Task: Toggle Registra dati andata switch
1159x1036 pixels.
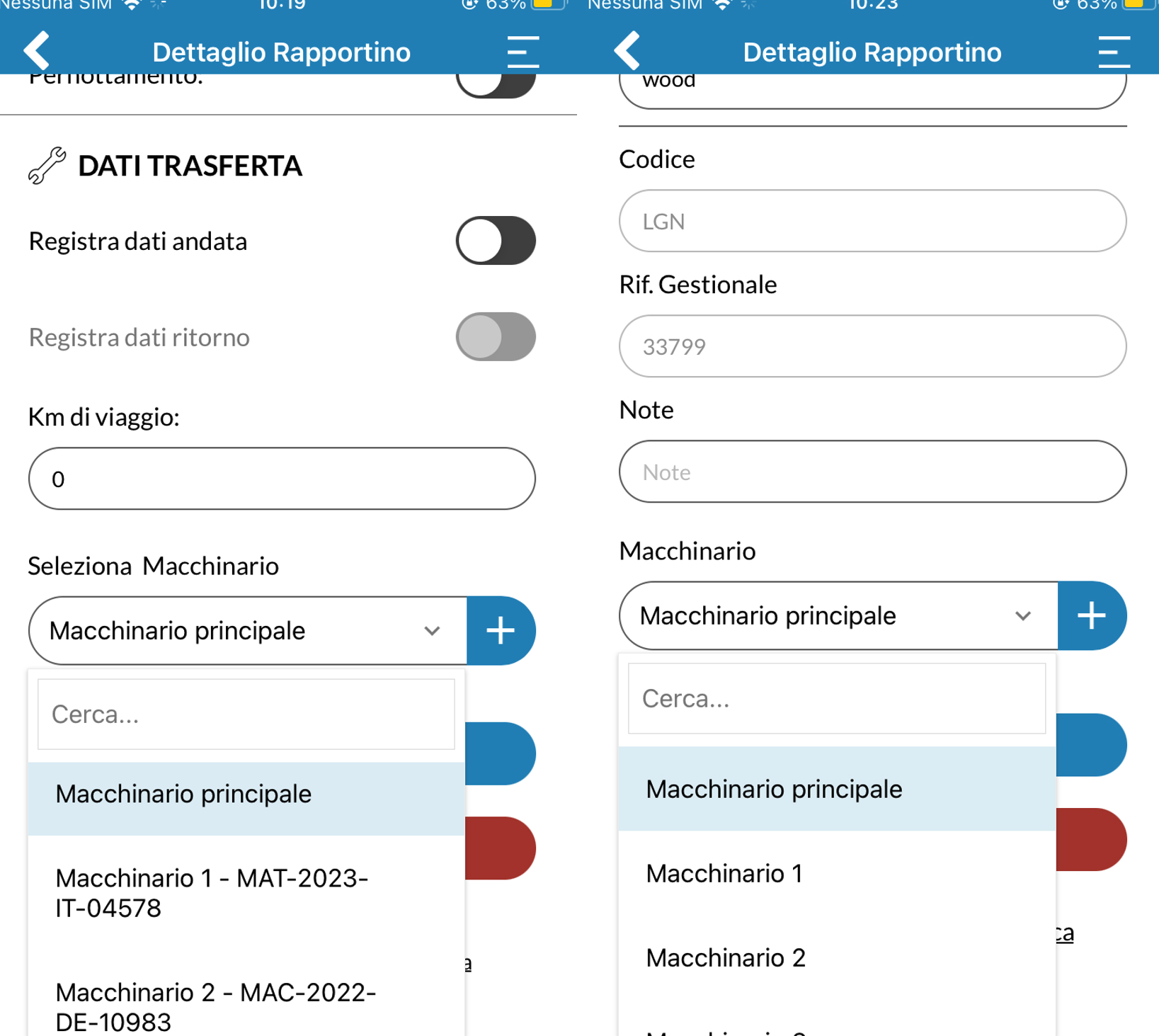Action: [496, 241]
